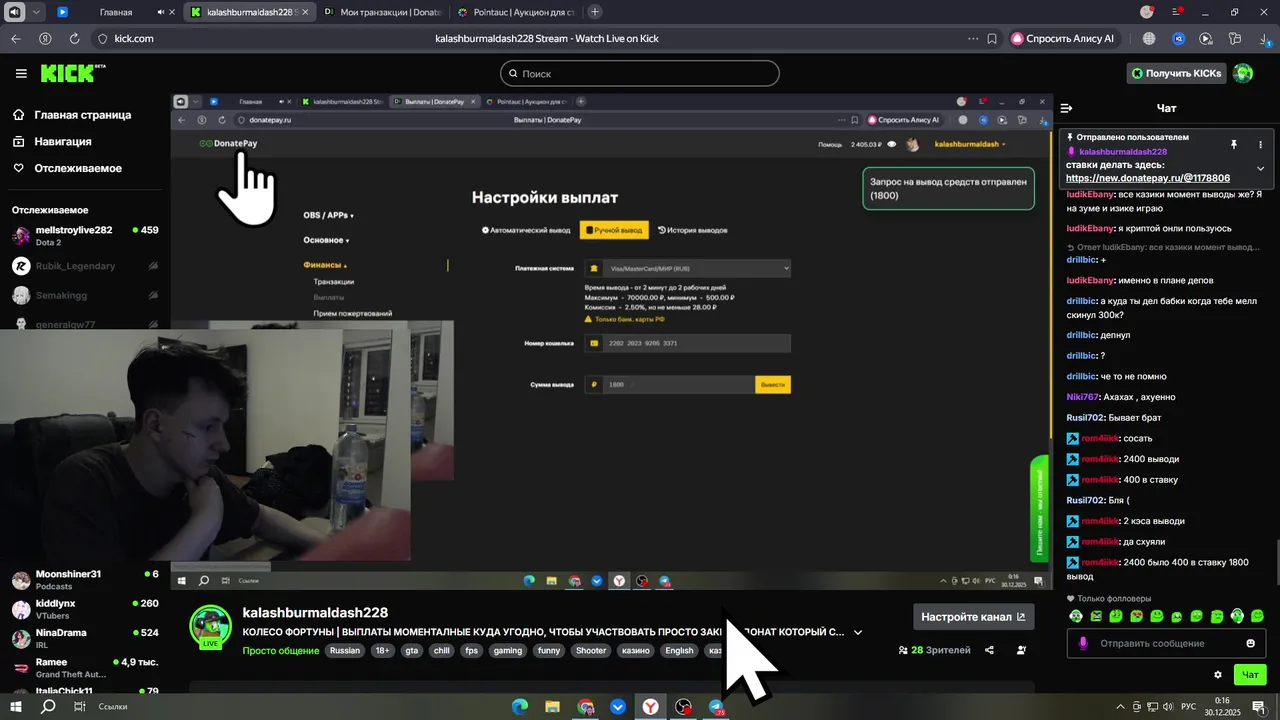
Task: Click the purple microphone badge in chat input
Action: (1082, 643)
